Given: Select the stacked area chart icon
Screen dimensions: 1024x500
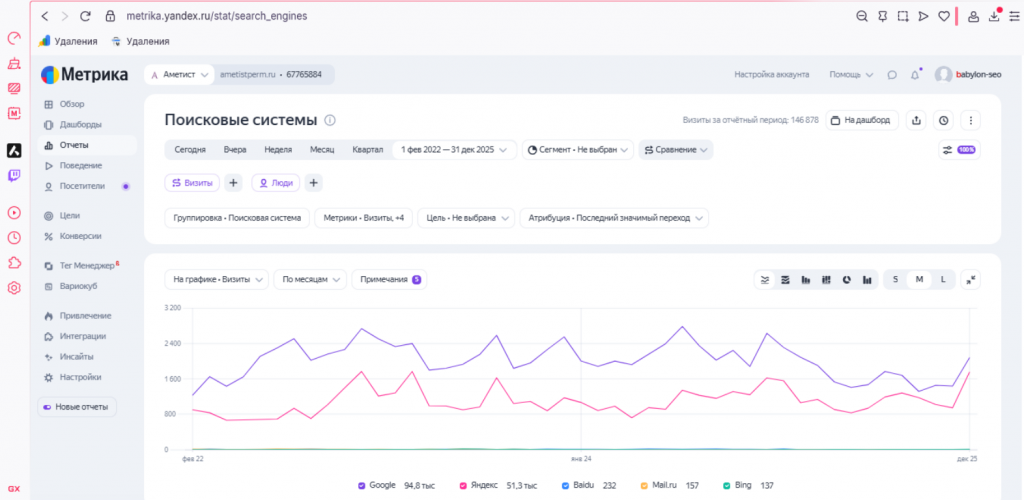Looking at the screenshot, I should point(786,279).
